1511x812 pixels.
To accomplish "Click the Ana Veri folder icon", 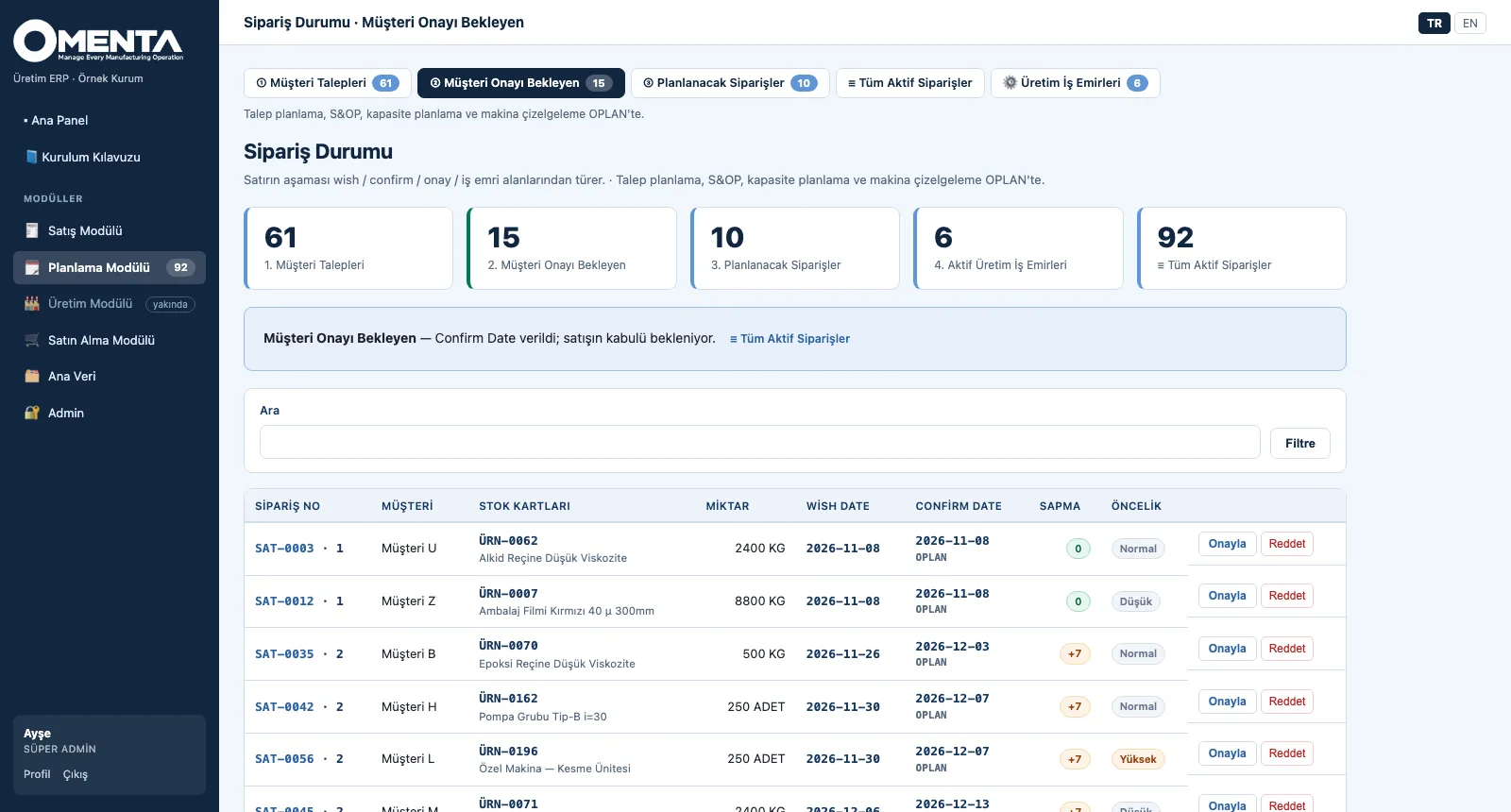I will point(32,376).
